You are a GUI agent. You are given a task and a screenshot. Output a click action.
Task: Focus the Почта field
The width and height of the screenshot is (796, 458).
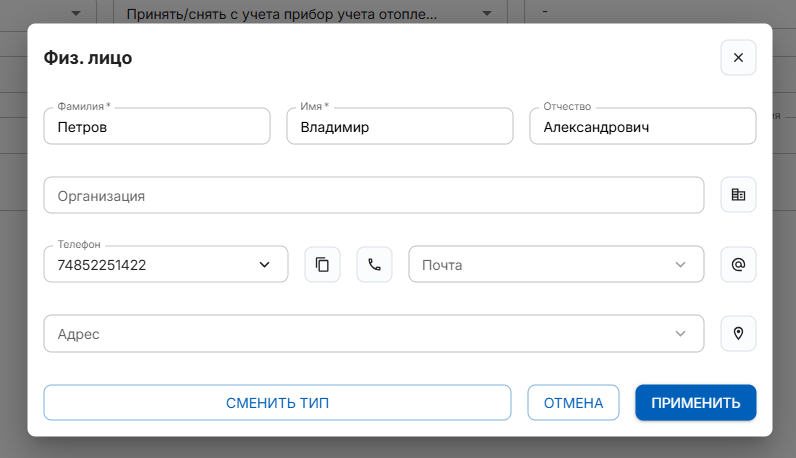pos(556,265)
